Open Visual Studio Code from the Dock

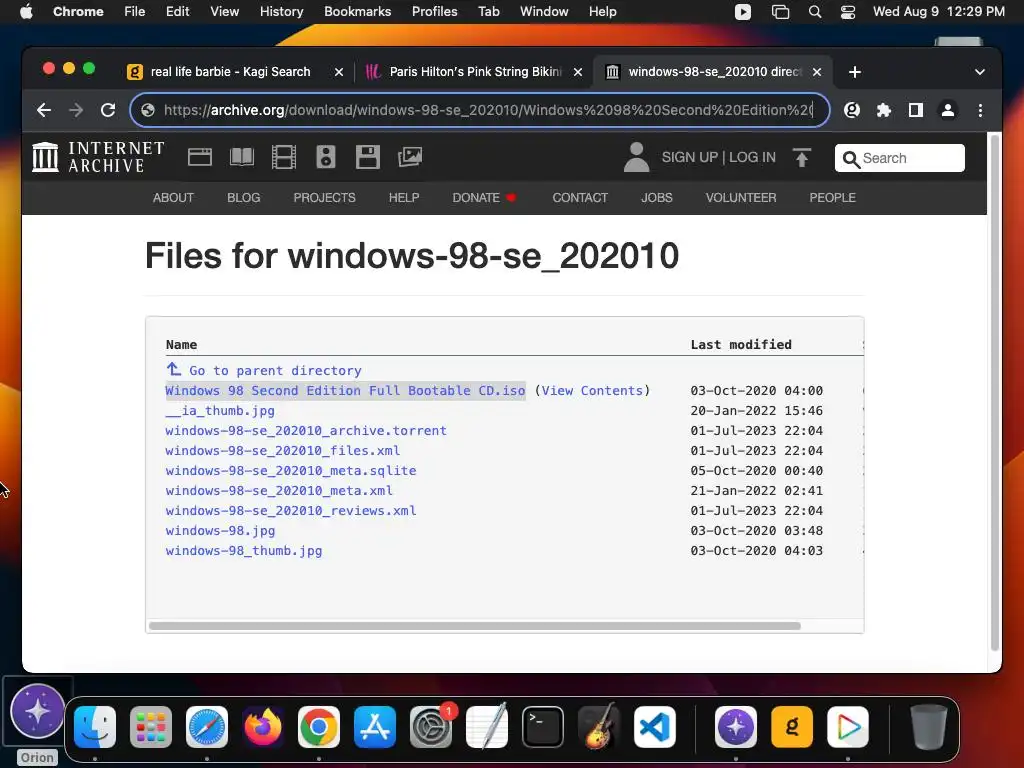pyautogui.click(x=655, y=727)
